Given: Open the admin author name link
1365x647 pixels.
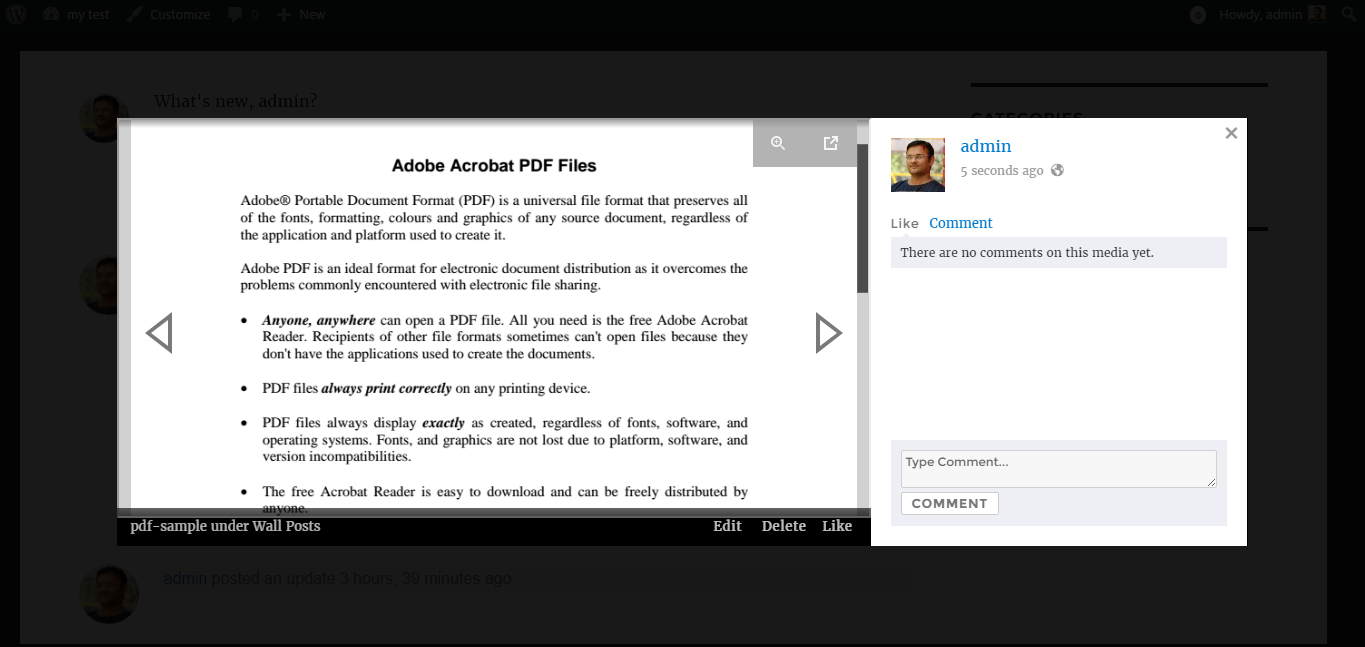Looking at the screenshot, I should 985,146.
